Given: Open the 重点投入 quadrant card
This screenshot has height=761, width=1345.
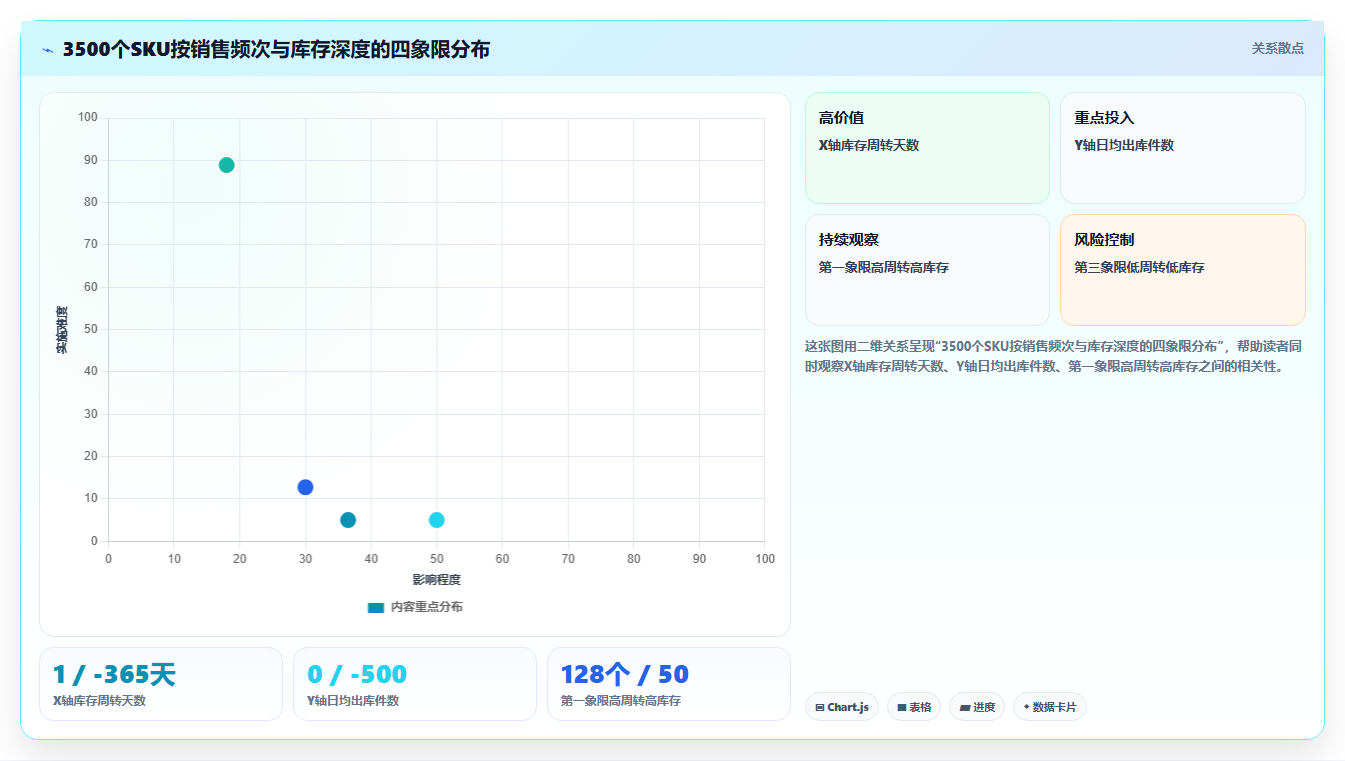Looking at the screenshot, I should (1183, 148).
